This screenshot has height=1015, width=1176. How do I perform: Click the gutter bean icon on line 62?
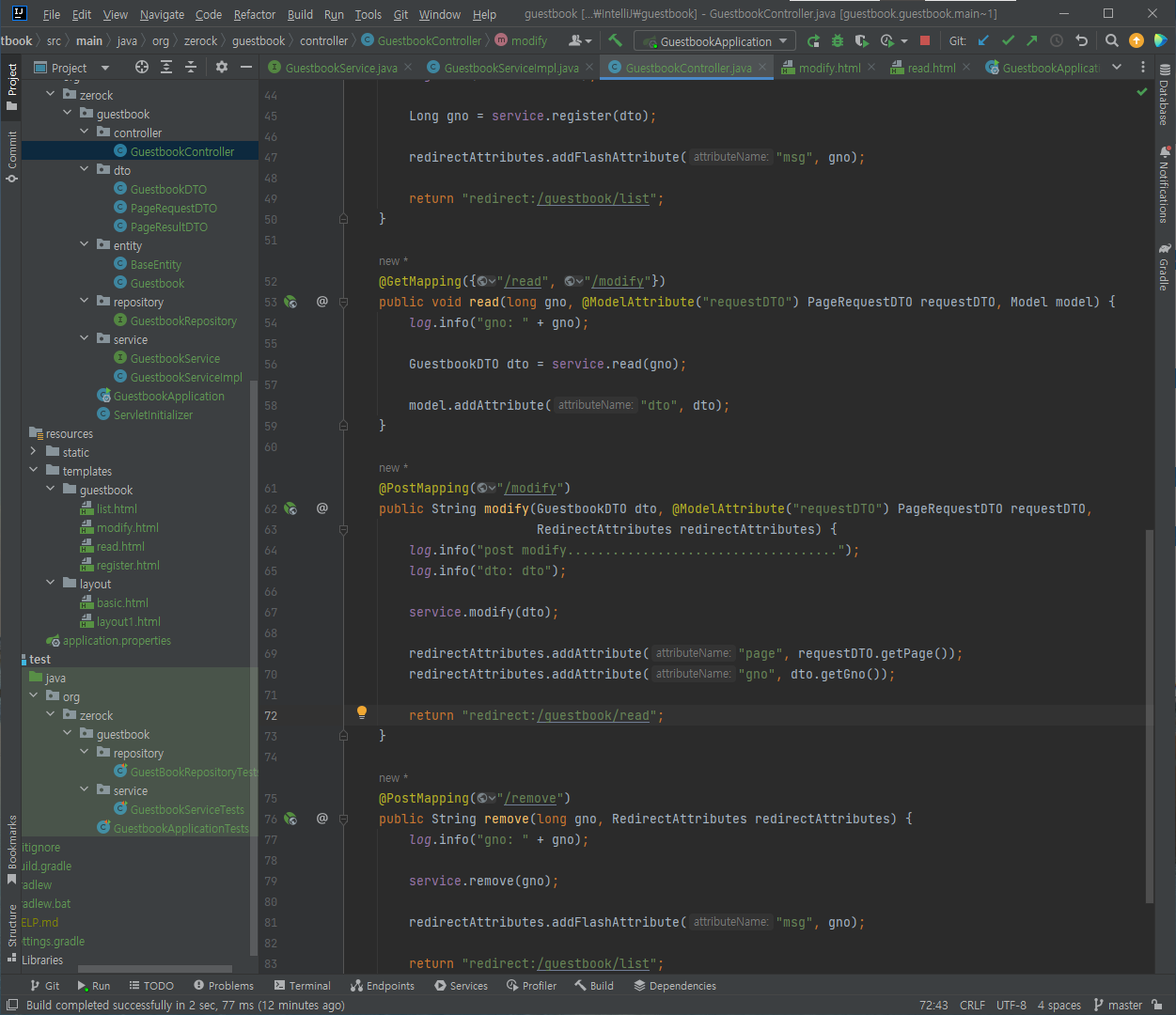[x=290, y=508]
